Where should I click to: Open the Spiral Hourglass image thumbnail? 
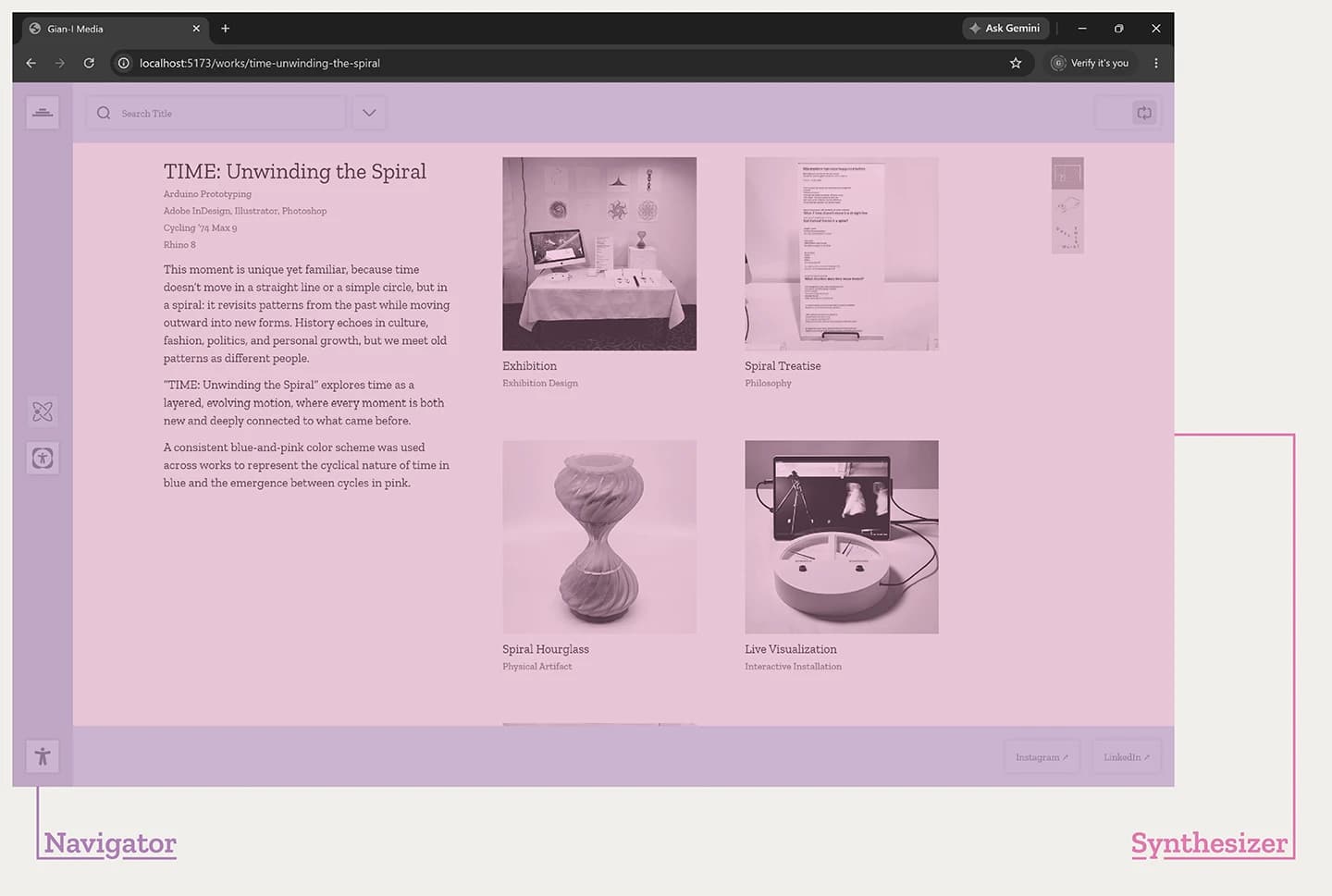(599, 536)
